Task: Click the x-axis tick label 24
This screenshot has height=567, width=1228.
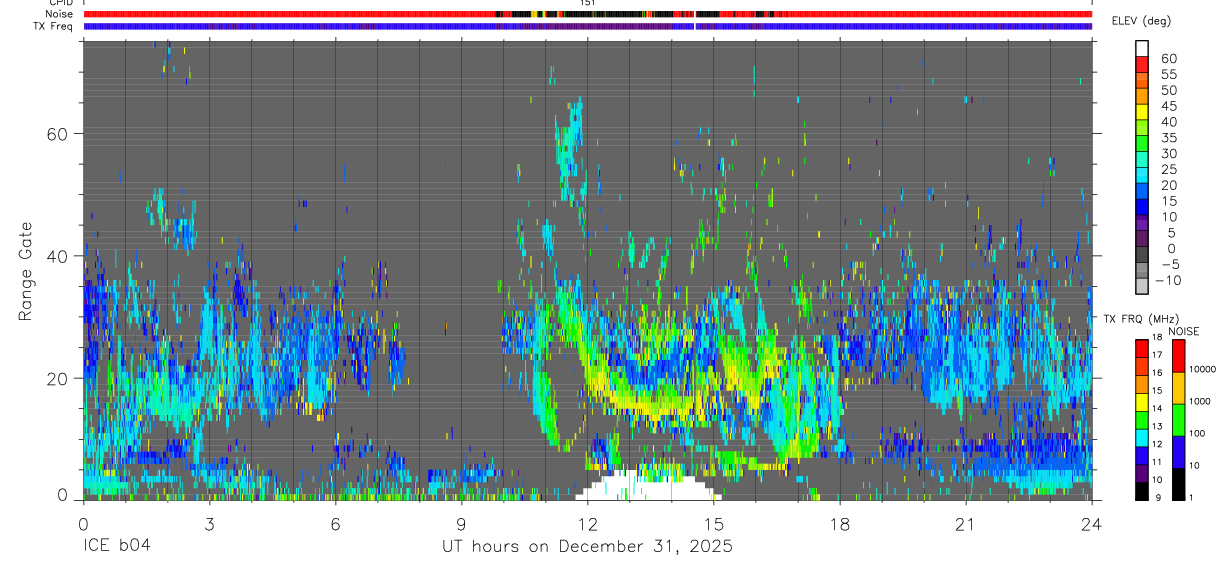Action: 1092,524
